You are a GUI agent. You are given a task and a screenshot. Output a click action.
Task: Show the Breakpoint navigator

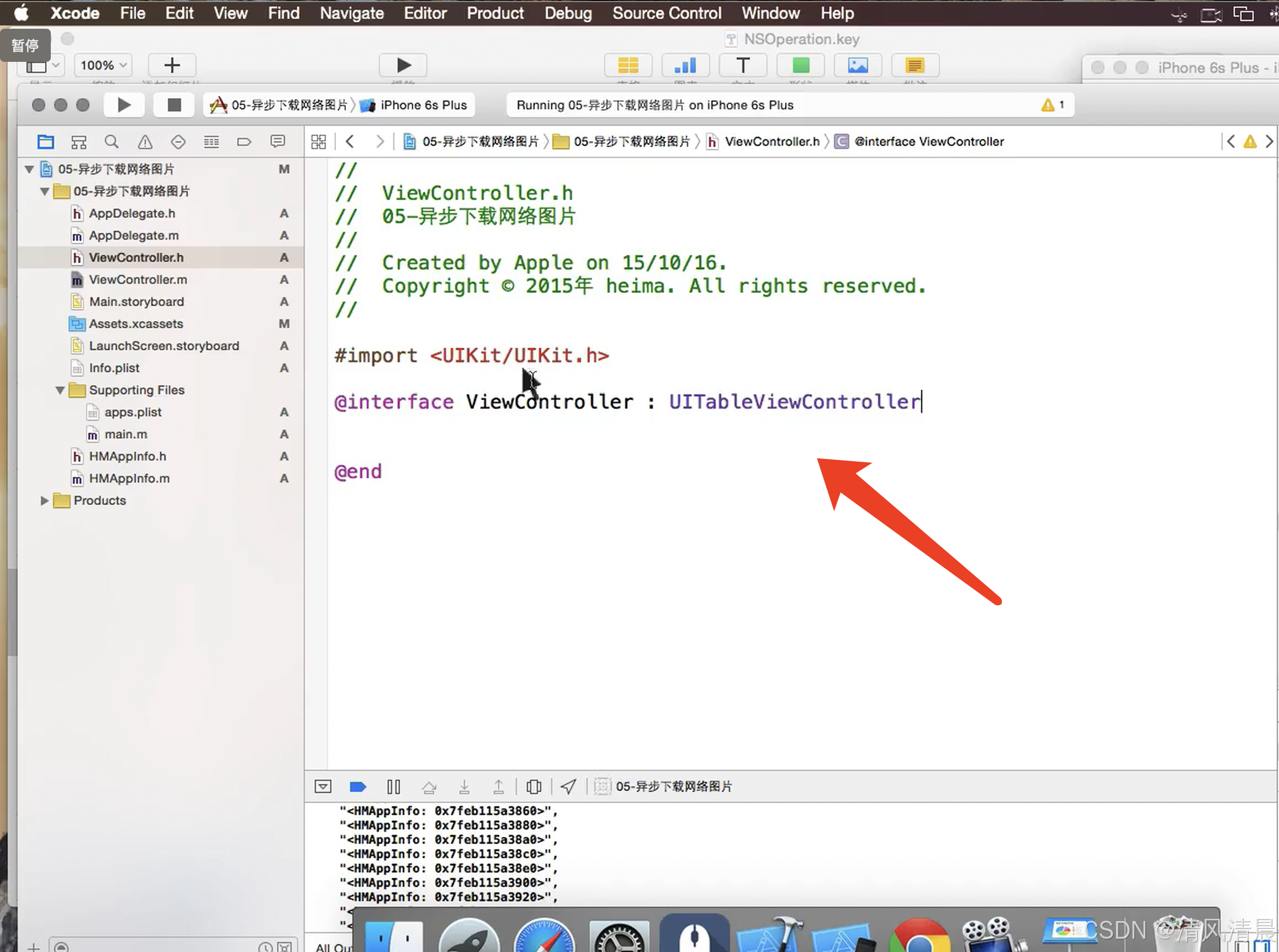[x=244, y=142]
